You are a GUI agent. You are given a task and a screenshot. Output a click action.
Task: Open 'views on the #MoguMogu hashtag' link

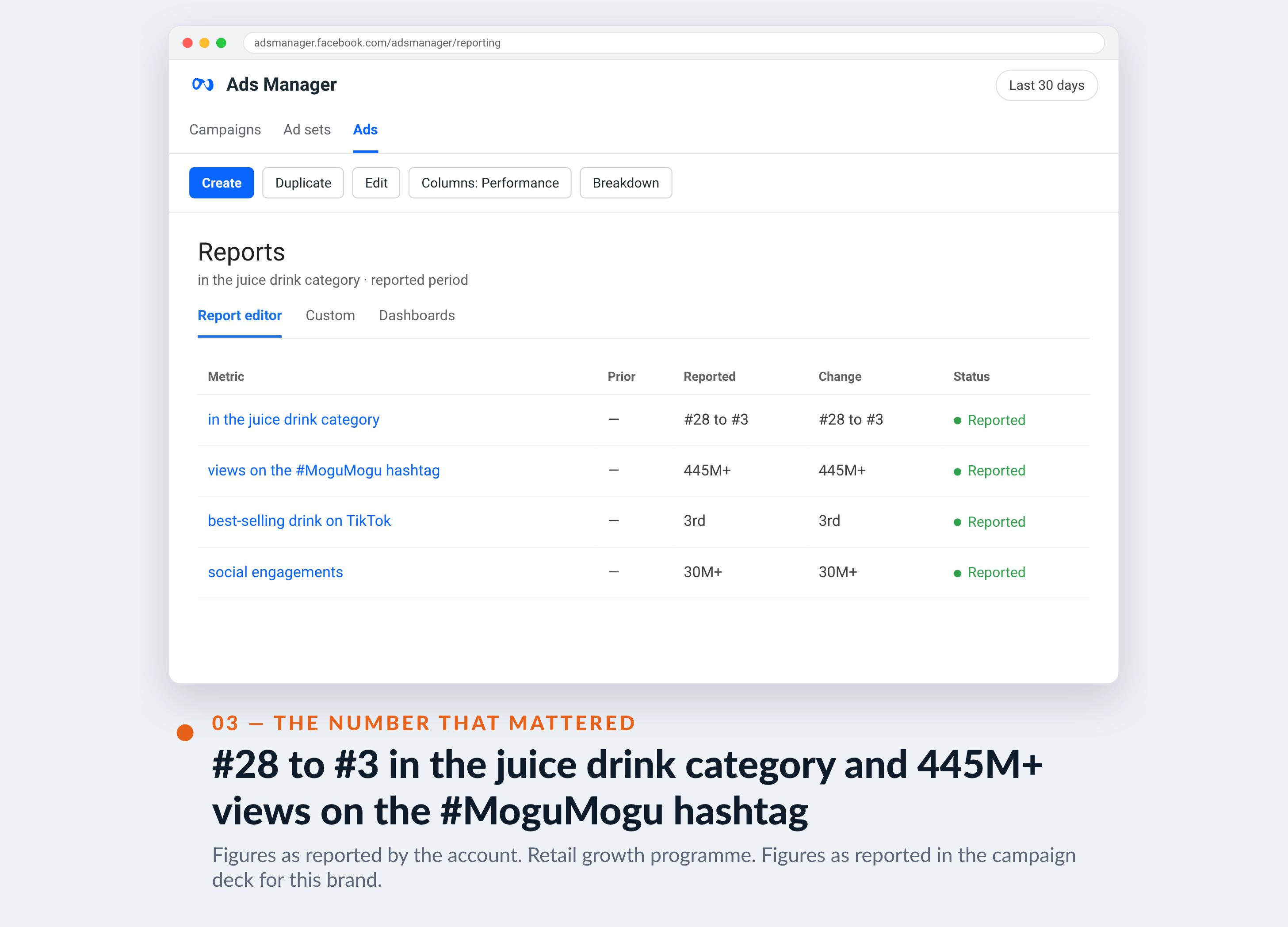pyautogui.click(x=324, y=471)
